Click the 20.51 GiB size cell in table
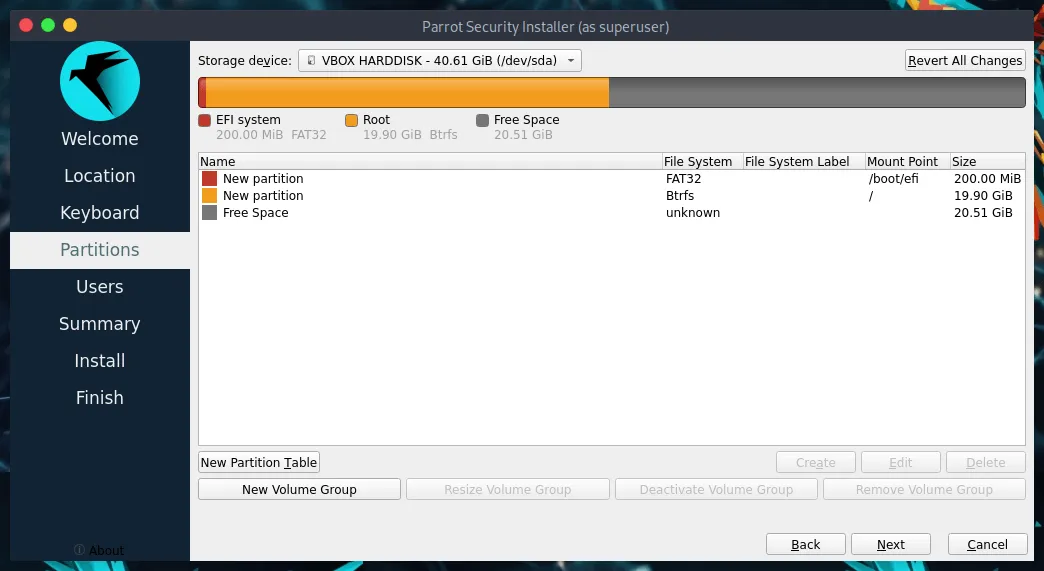The width and height of the screenshot is (1044, 571). (x=983, y=213)
